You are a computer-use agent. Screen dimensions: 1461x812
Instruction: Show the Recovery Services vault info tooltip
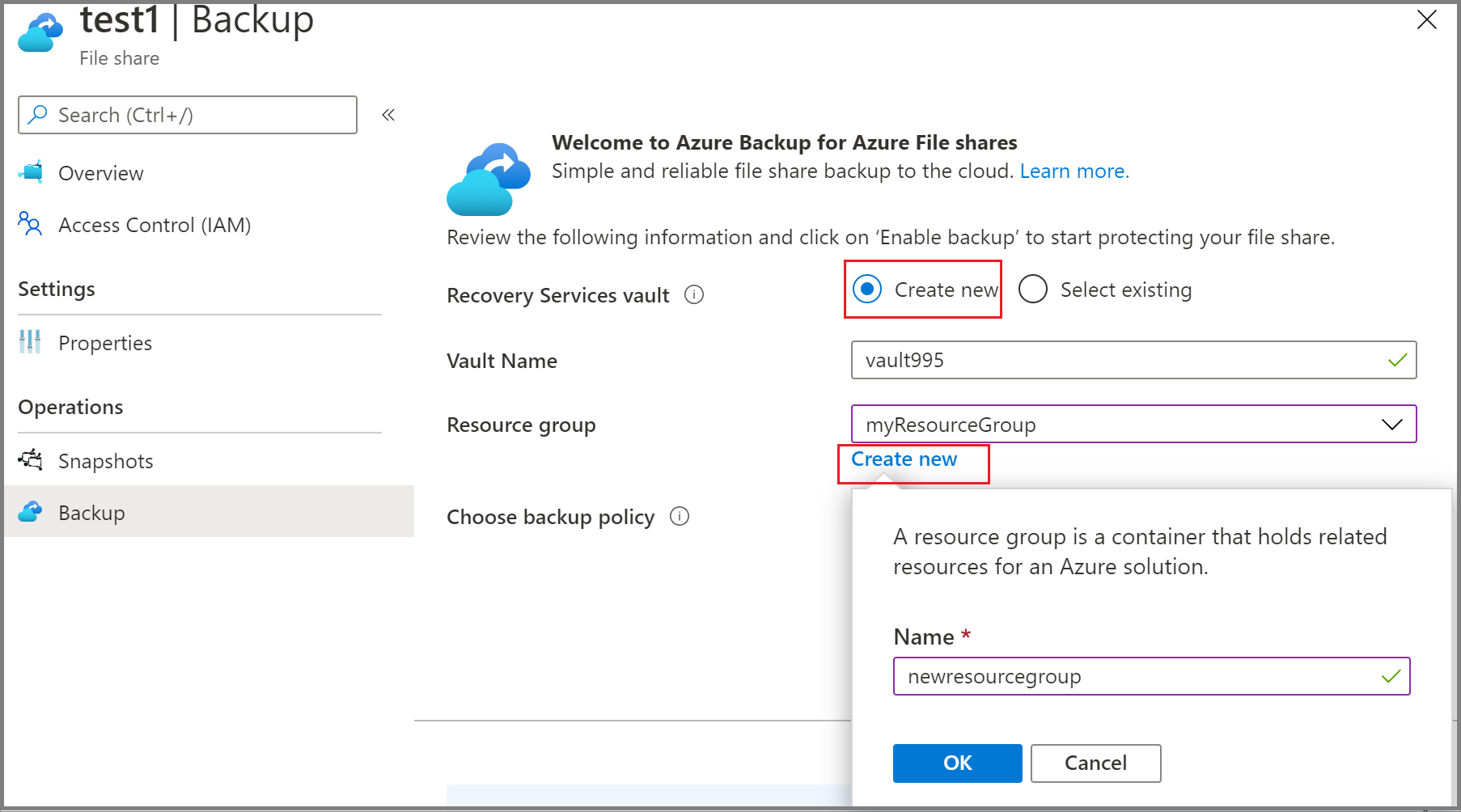(694, 294)
